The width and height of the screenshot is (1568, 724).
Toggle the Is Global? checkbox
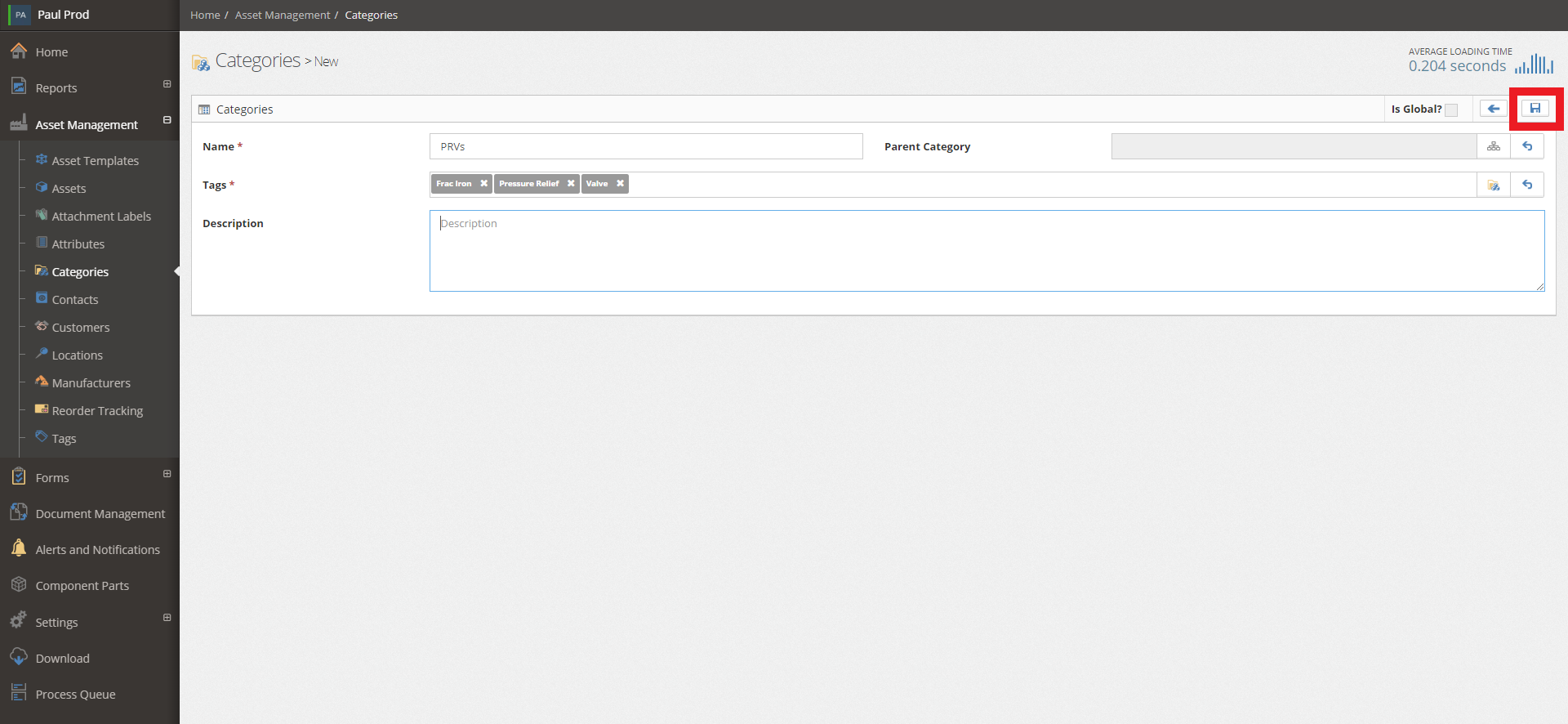coord(1451,109)
